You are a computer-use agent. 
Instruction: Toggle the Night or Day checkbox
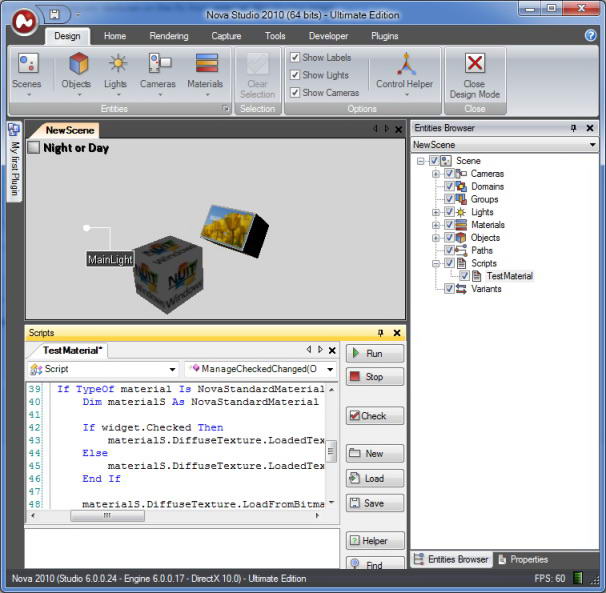point(34,147)
